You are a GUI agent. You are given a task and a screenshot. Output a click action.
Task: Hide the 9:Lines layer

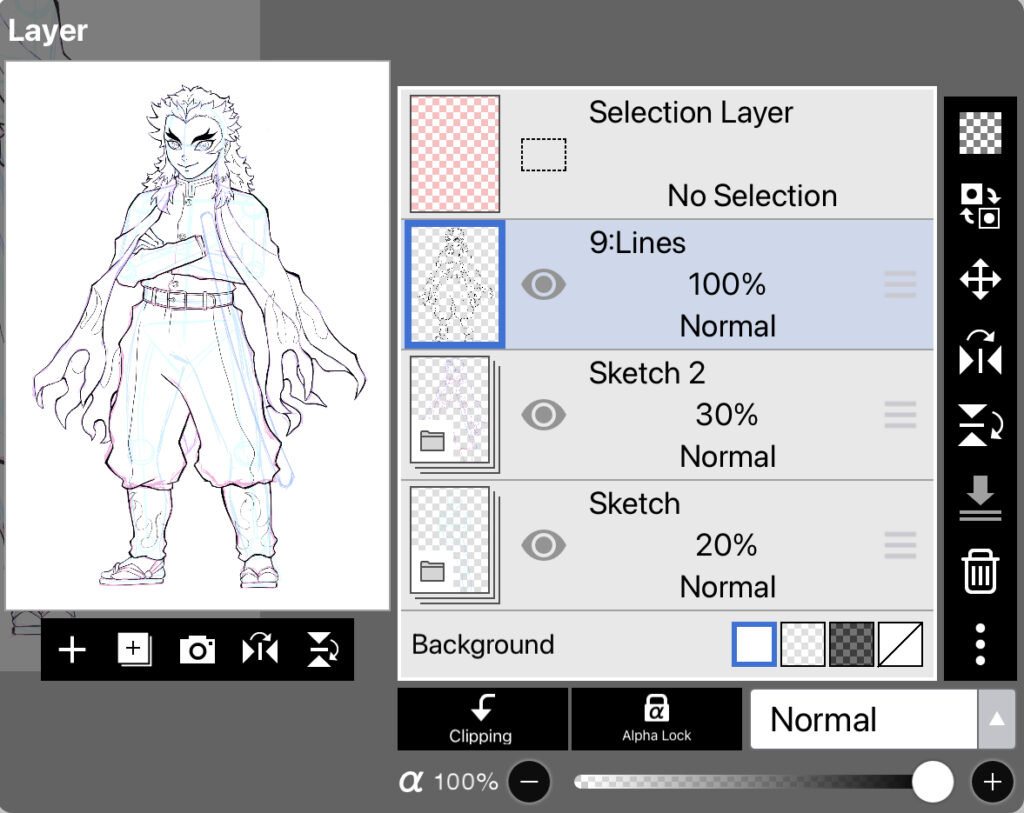click(x=544, y=285)
